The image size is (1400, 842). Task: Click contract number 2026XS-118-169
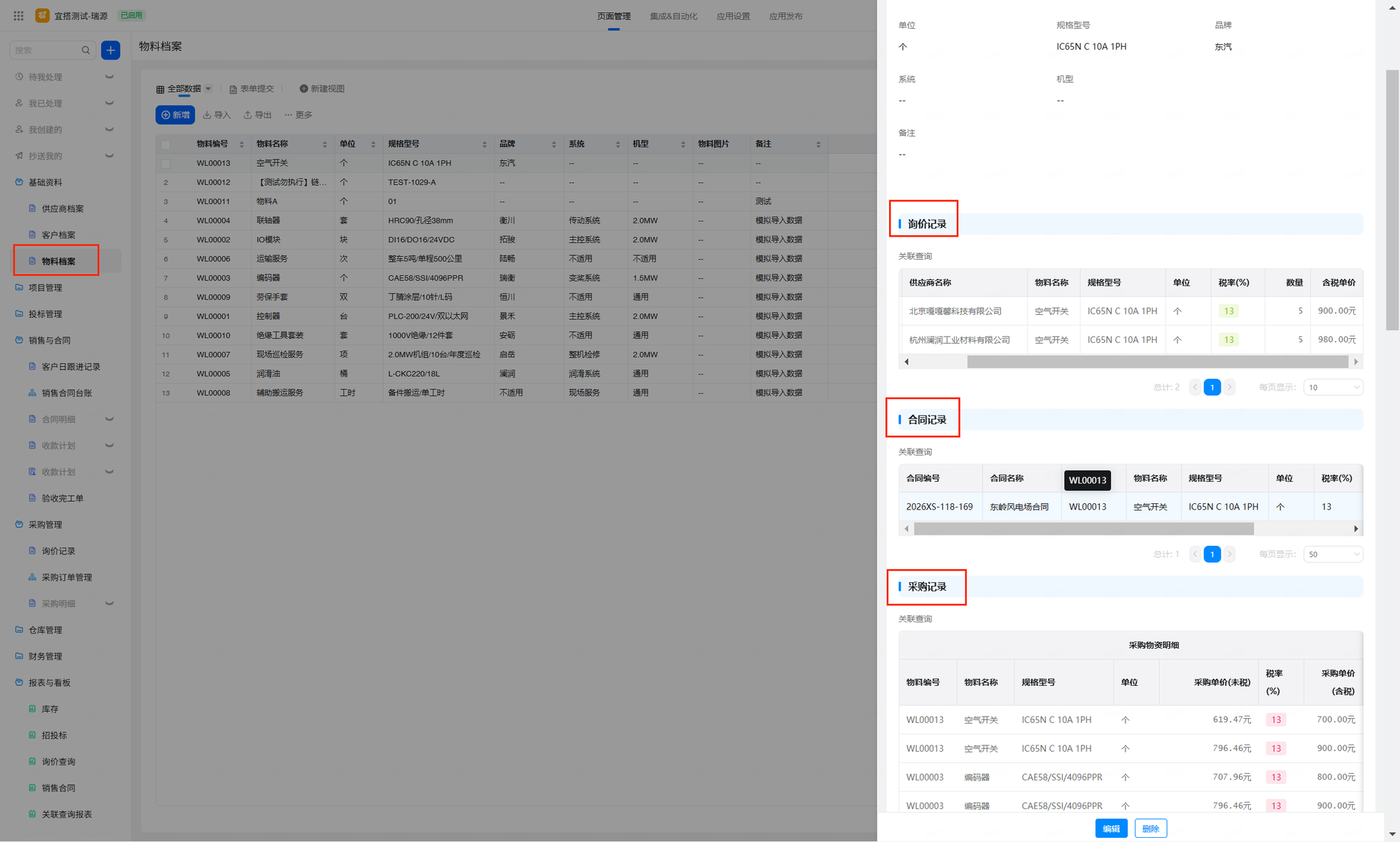939,507
